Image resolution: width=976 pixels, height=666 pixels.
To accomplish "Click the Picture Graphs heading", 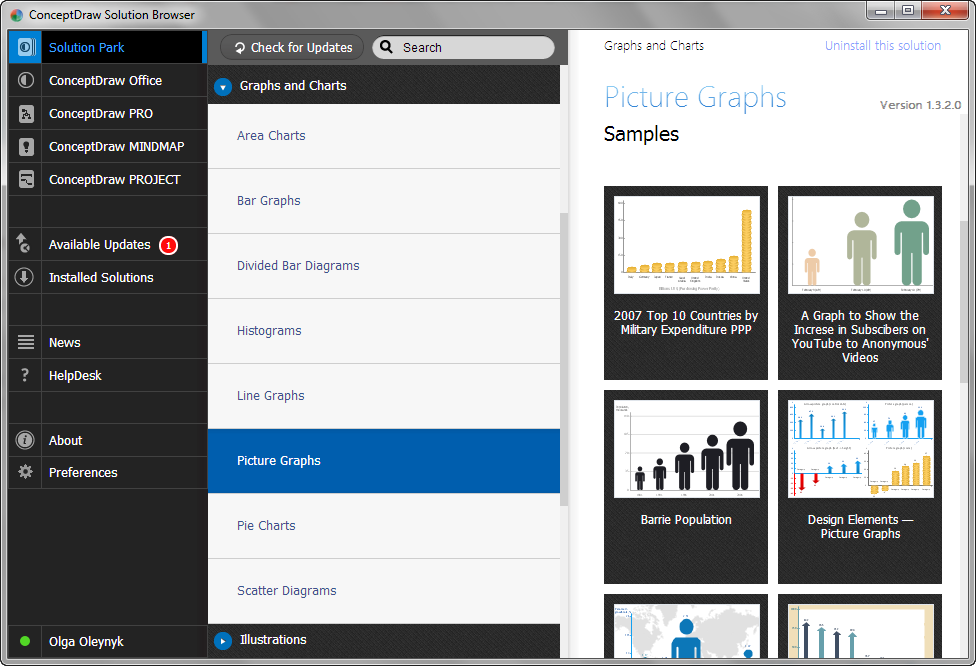I will coord(695,98).
